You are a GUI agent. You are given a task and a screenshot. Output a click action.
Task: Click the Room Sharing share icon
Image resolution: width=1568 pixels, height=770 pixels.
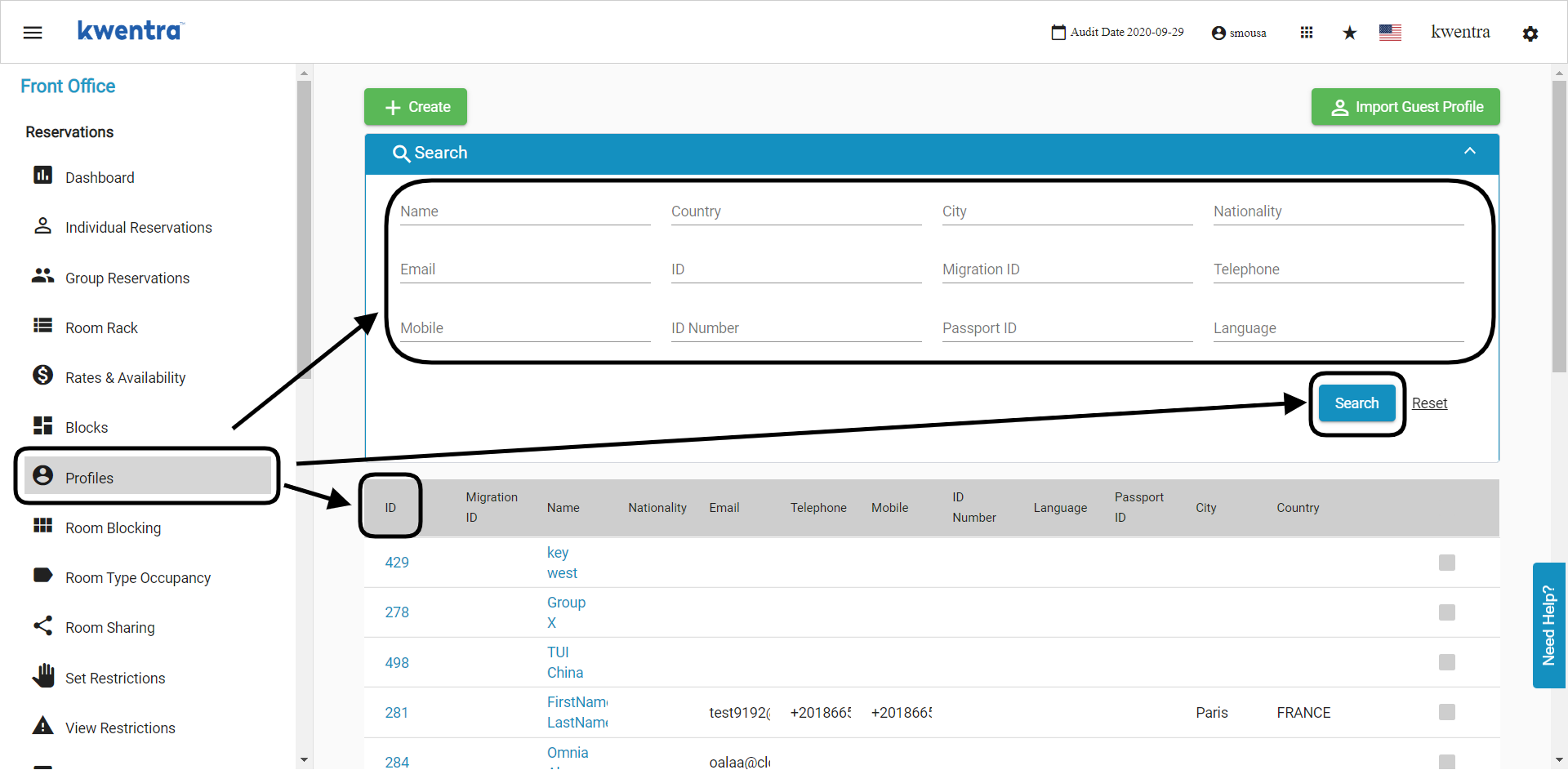(42, 625)
